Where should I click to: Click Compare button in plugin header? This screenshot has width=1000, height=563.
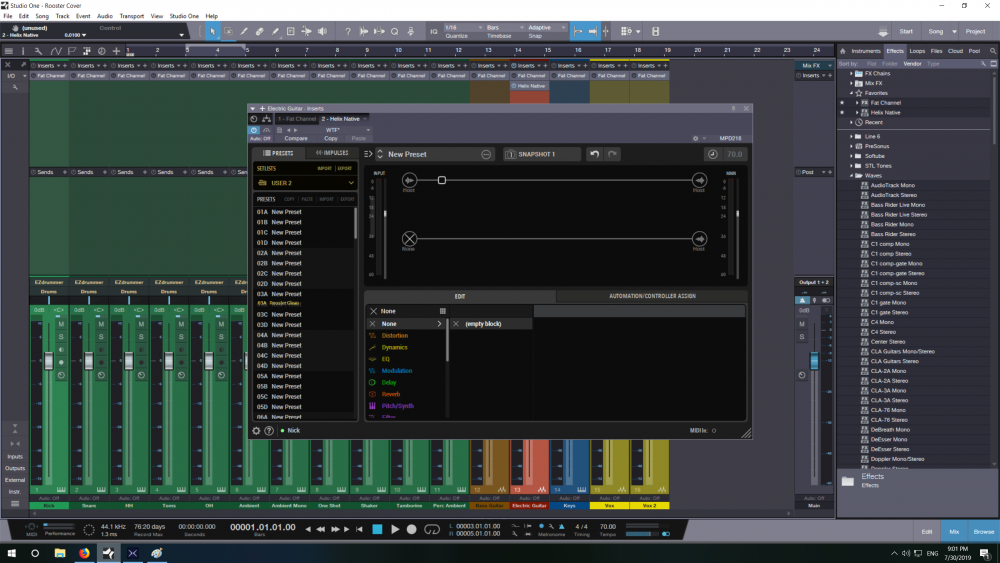click(x=295, y=138)
